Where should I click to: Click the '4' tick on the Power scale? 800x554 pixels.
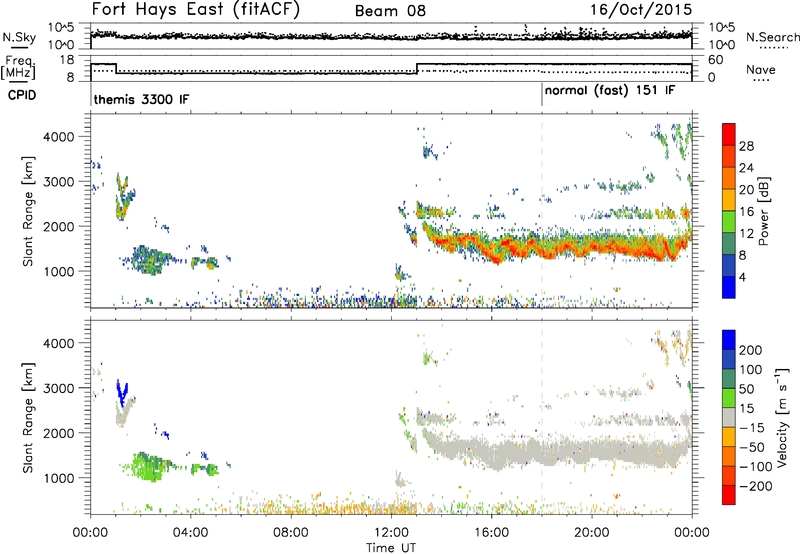tap(742, 277)
